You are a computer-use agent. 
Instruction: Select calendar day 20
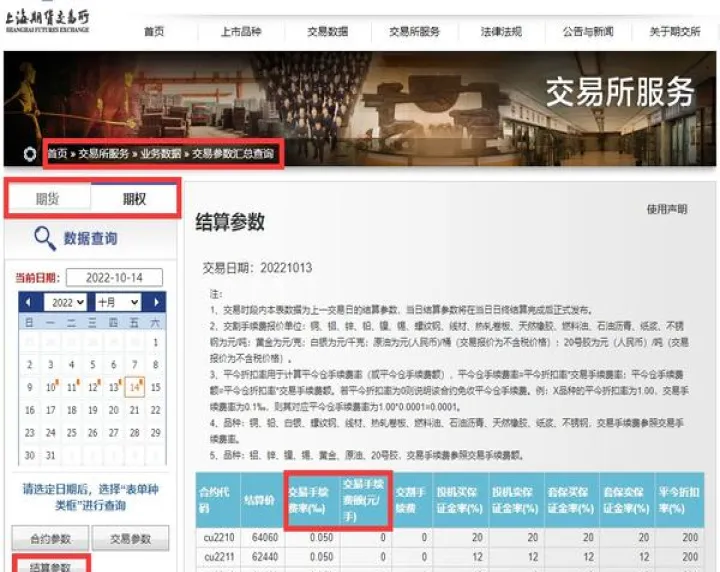click(x=113, y=409)
